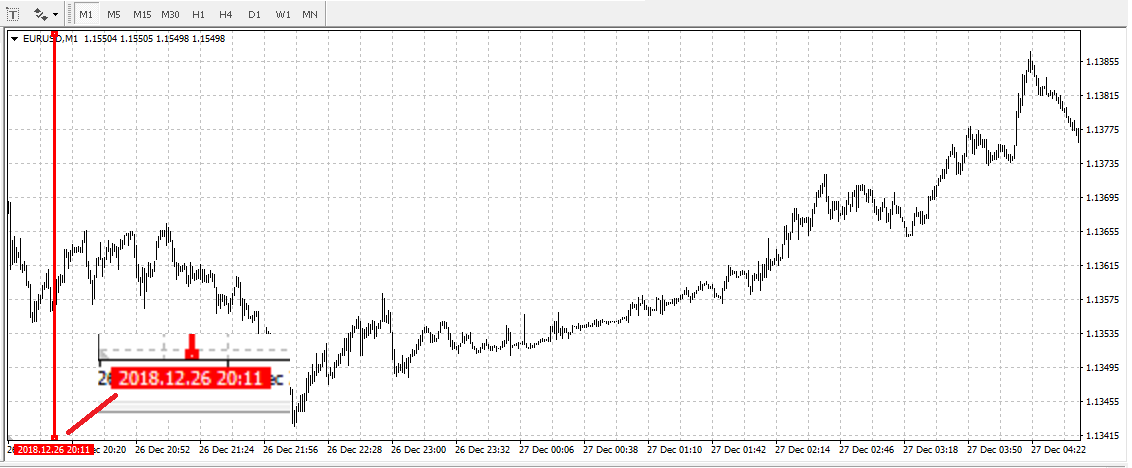The image size is (1132, 468).
Task: Click the 26 Dec 21:56 time label
Action: click(291, 449)
